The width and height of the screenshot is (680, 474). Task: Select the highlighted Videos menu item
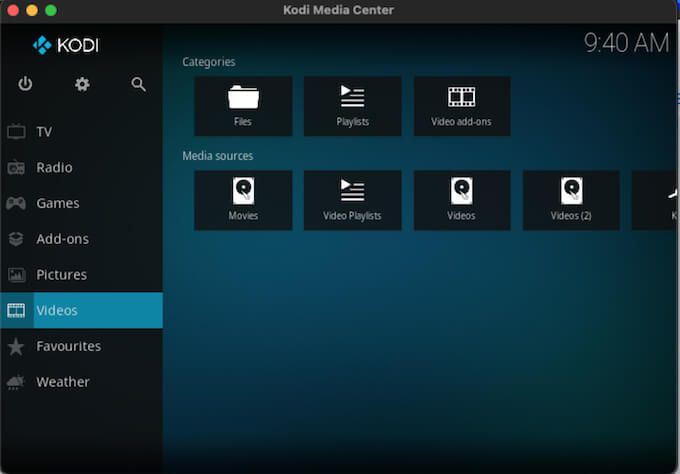(82, 311)
